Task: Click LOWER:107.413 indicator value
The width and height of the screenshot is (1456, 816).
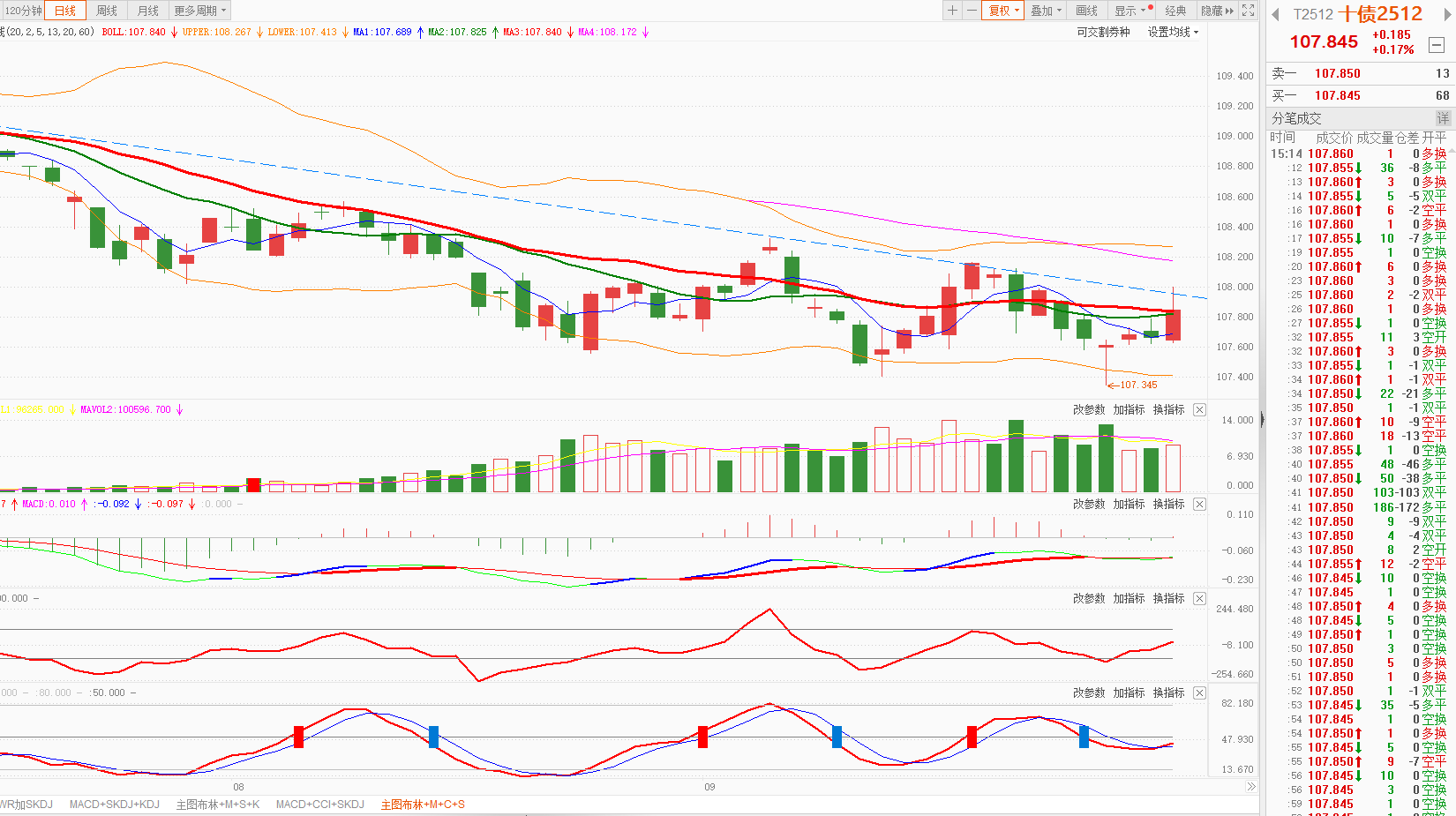Action: coord(303,32)
